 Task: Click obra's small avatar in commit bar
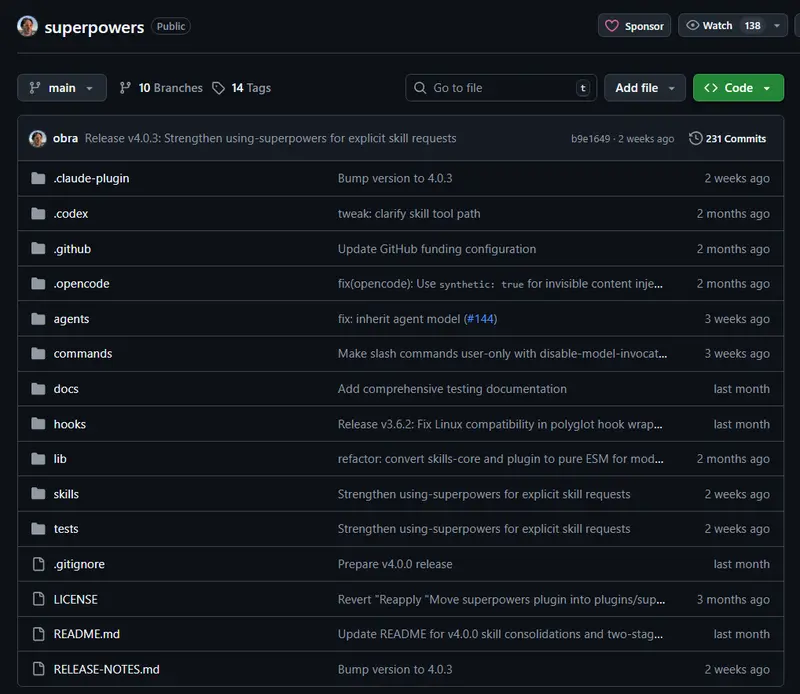pyautogui.click(x=37, y=139)
